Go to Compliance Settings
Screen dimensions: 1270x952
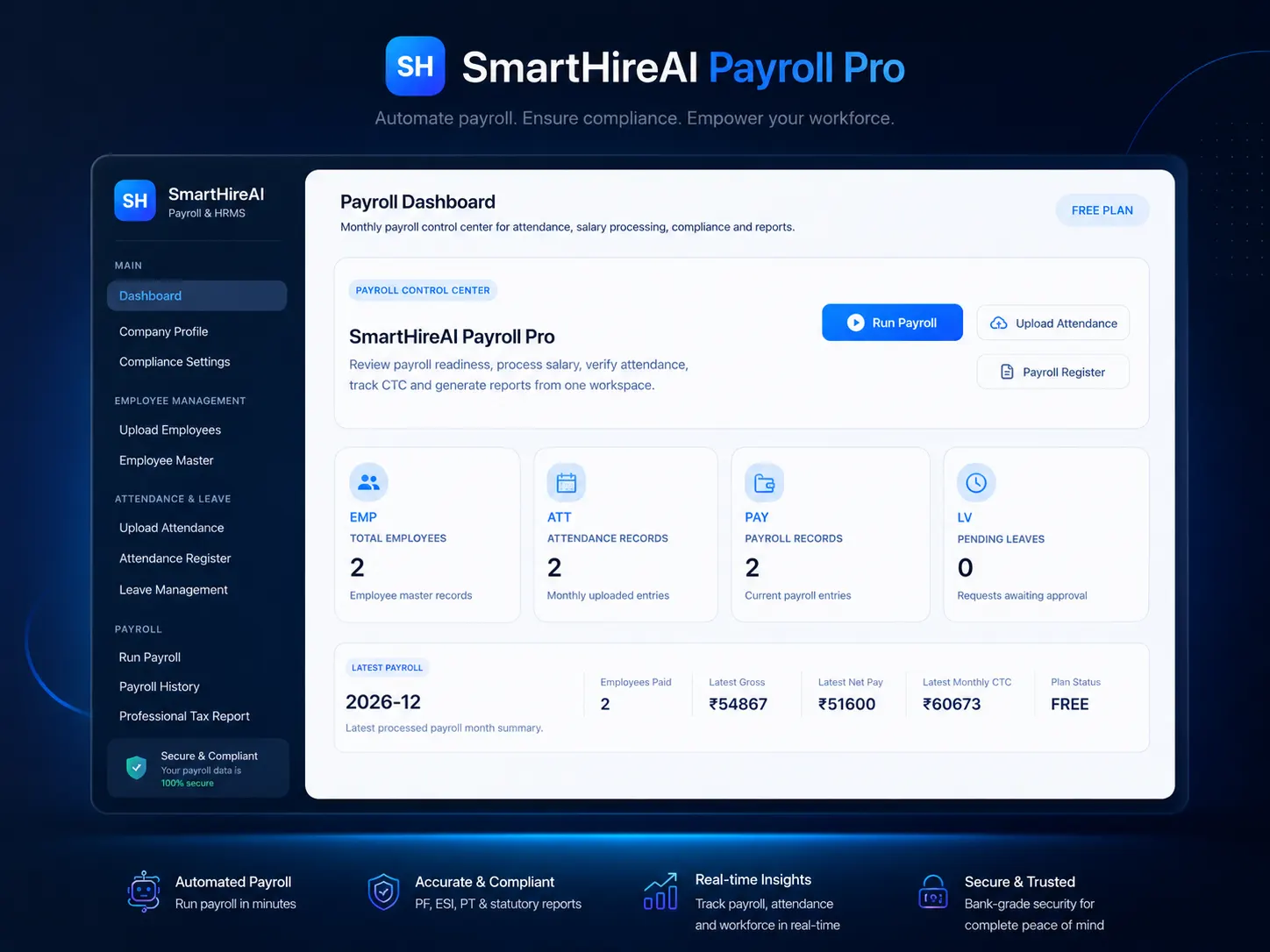pos(175,361)
